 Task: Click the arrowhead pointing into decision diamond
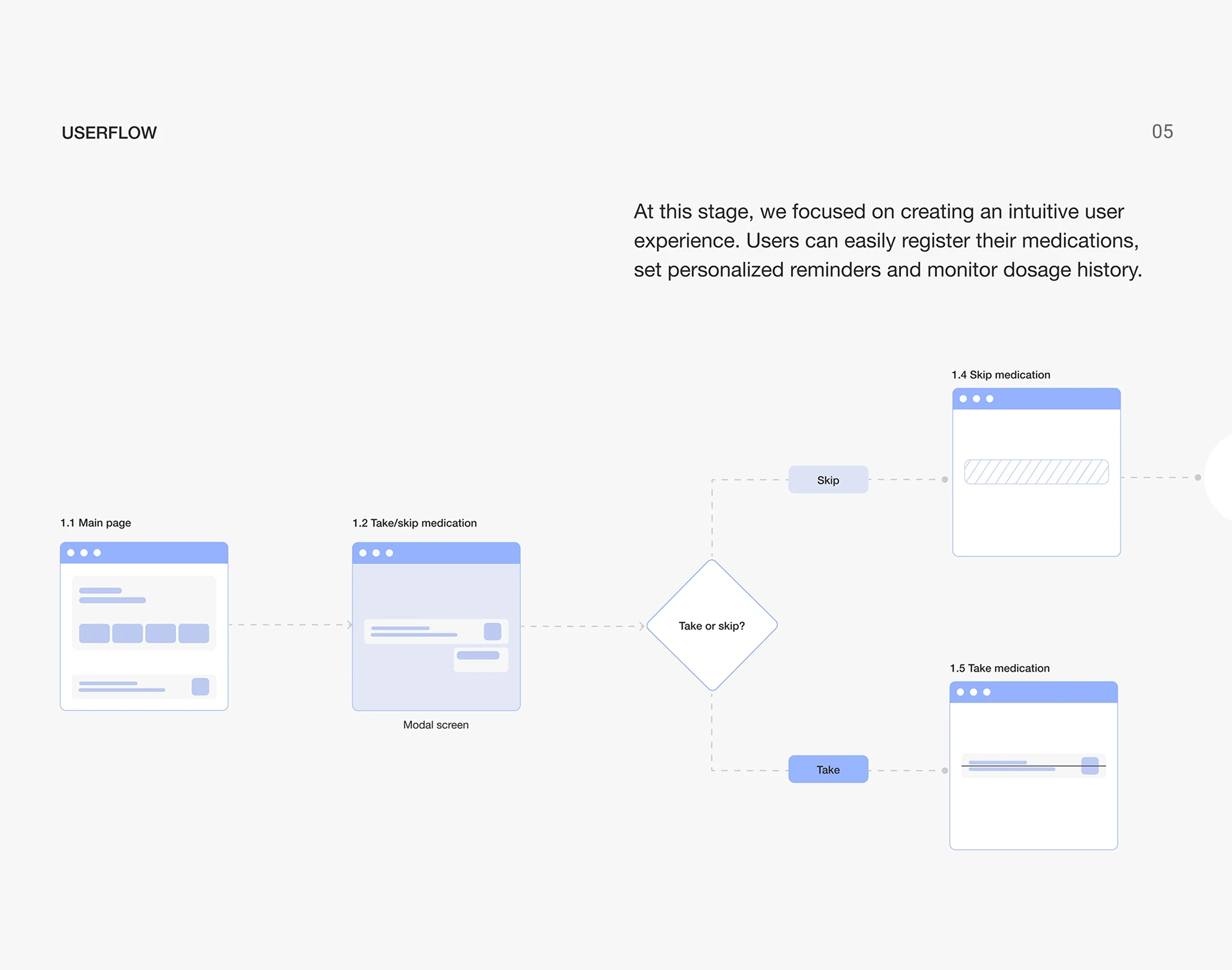click(642, 627)
